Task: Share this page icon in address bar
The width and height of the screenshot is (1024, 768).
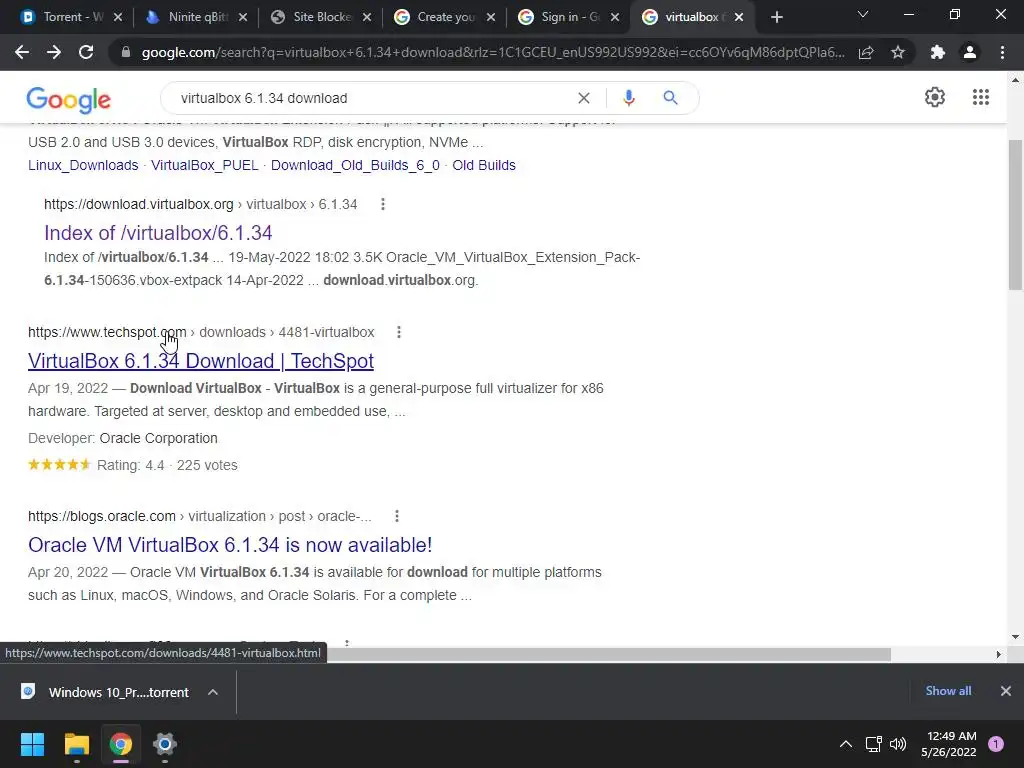Action: (866, 52)
